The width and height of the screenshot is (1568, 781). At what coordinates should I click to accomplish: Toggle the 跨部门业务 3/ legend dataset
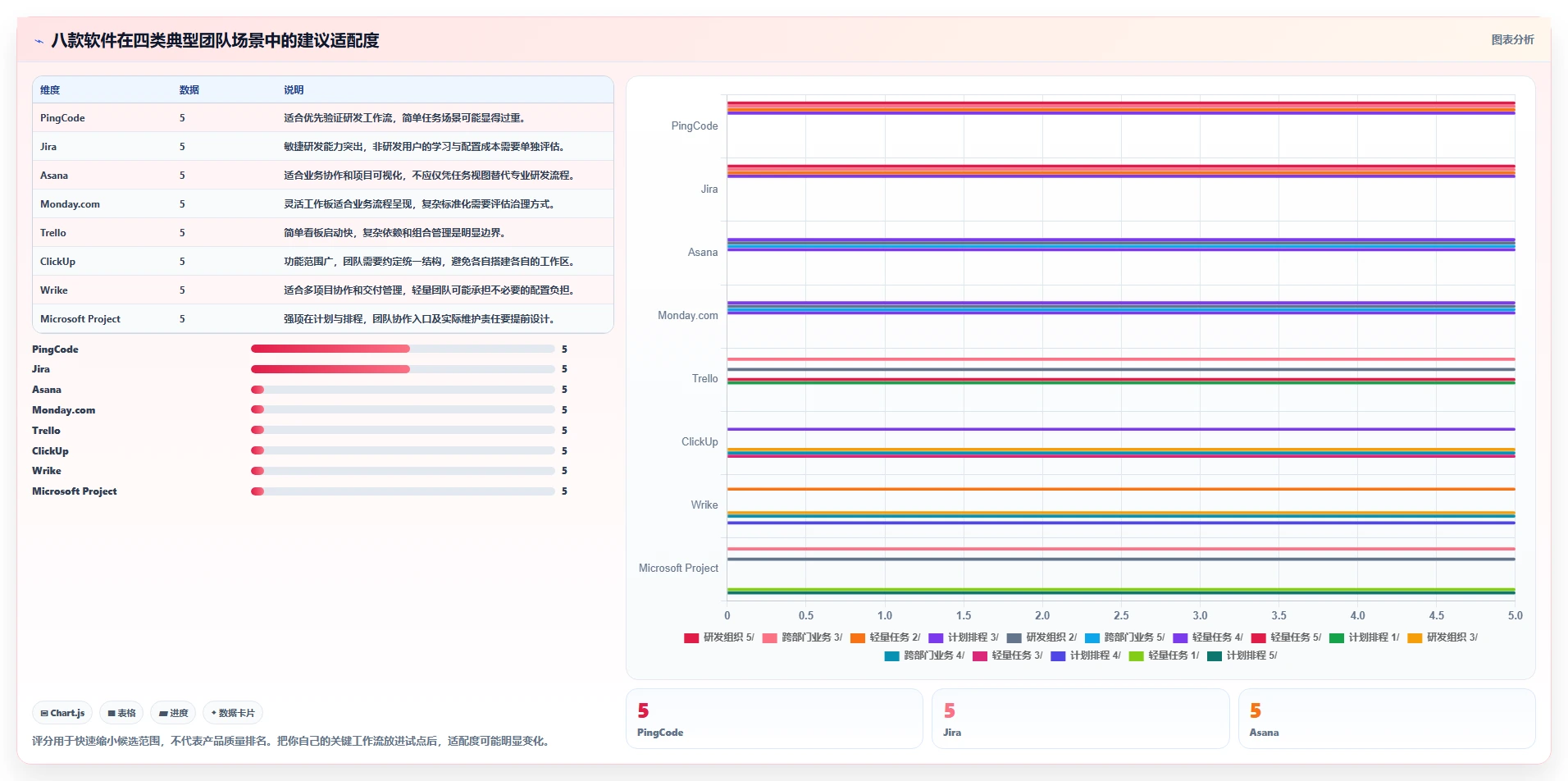(802, 637)
